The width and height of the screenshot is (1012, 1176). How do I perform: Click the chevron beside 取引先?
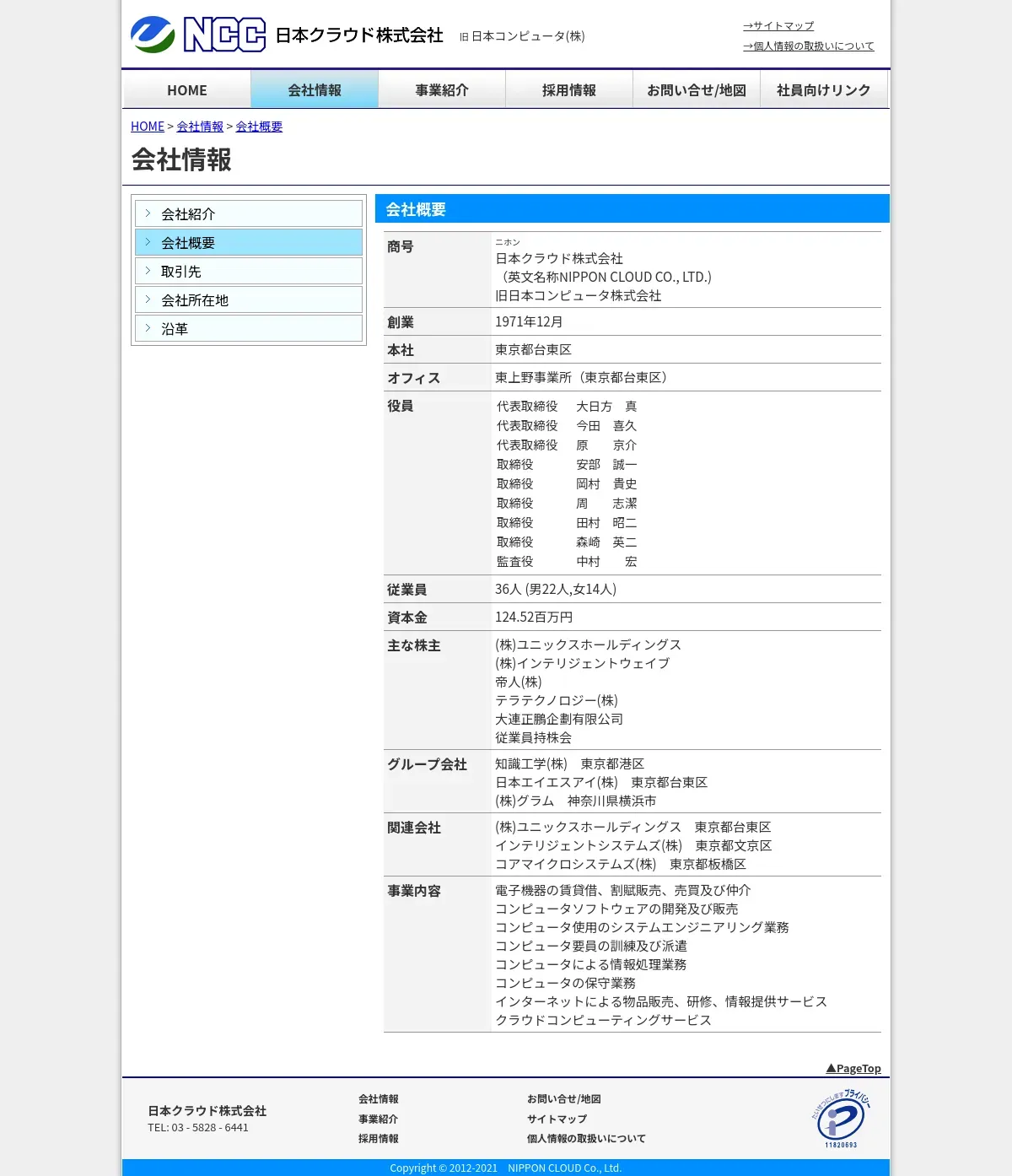pyautogui.click(x=148, y=271)
